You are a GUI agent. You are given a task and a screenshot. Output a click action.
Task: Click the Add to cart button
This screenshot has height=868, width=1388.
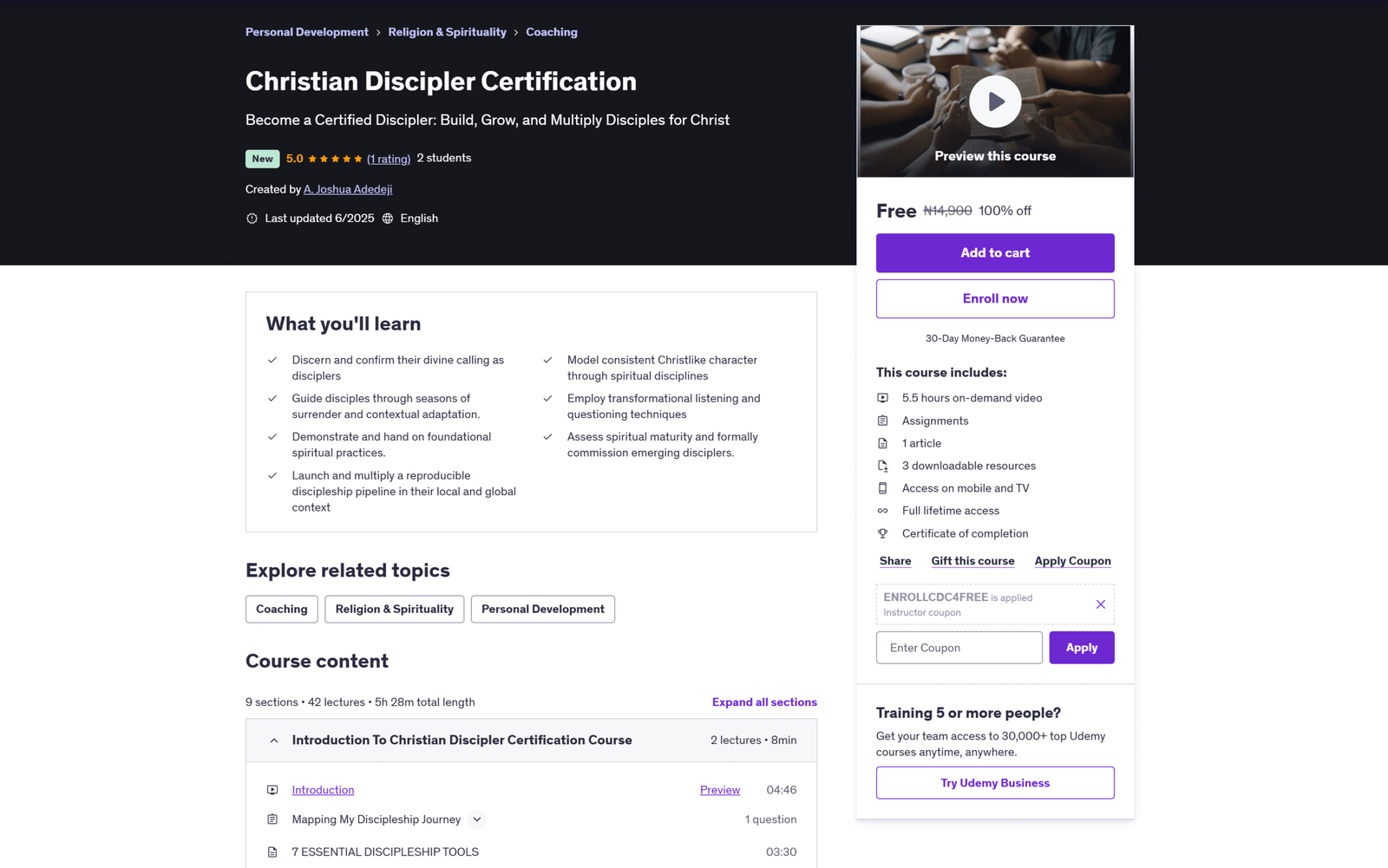point(994,253)
